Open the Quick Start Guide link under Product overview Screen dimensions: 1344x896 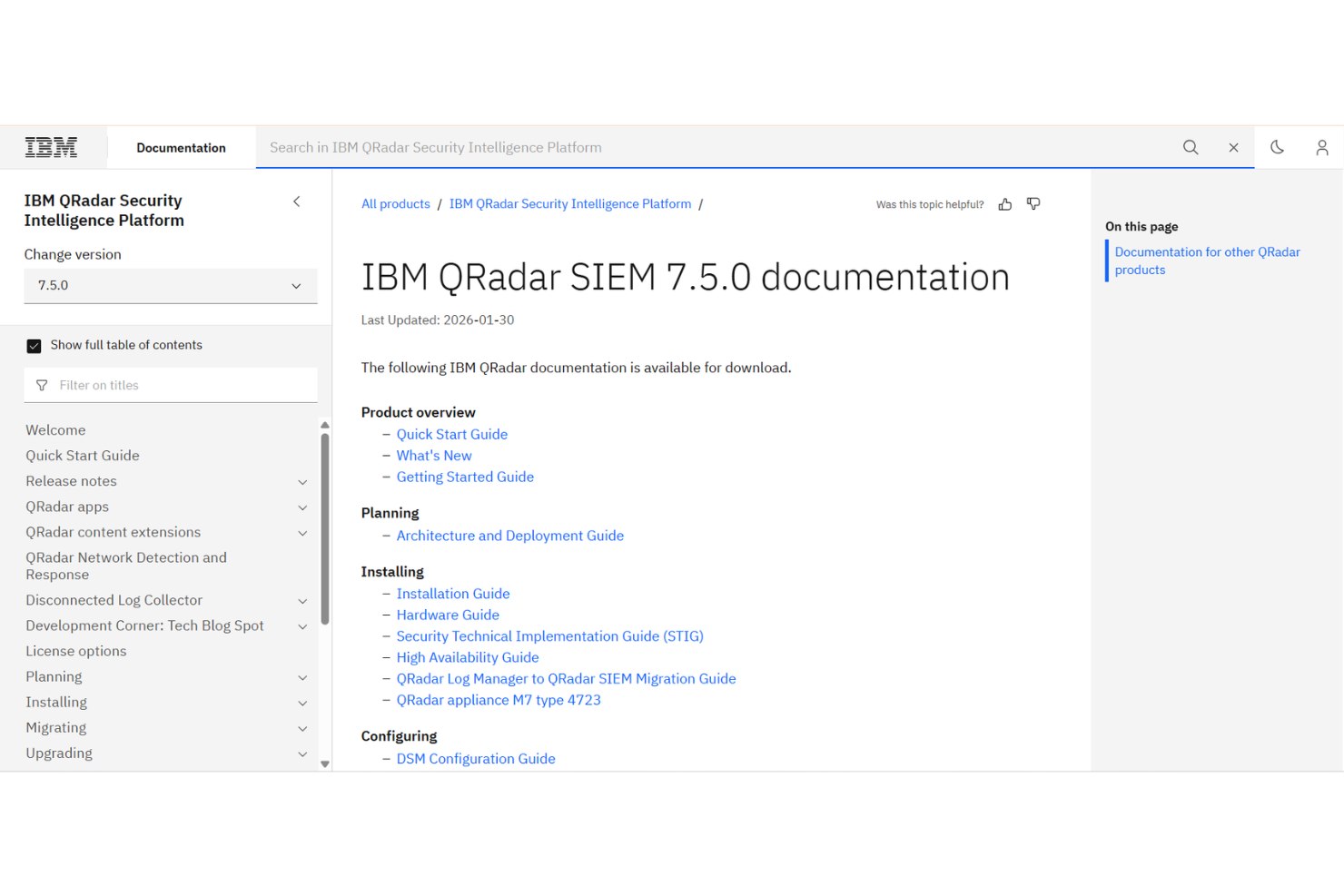(452, 434)
